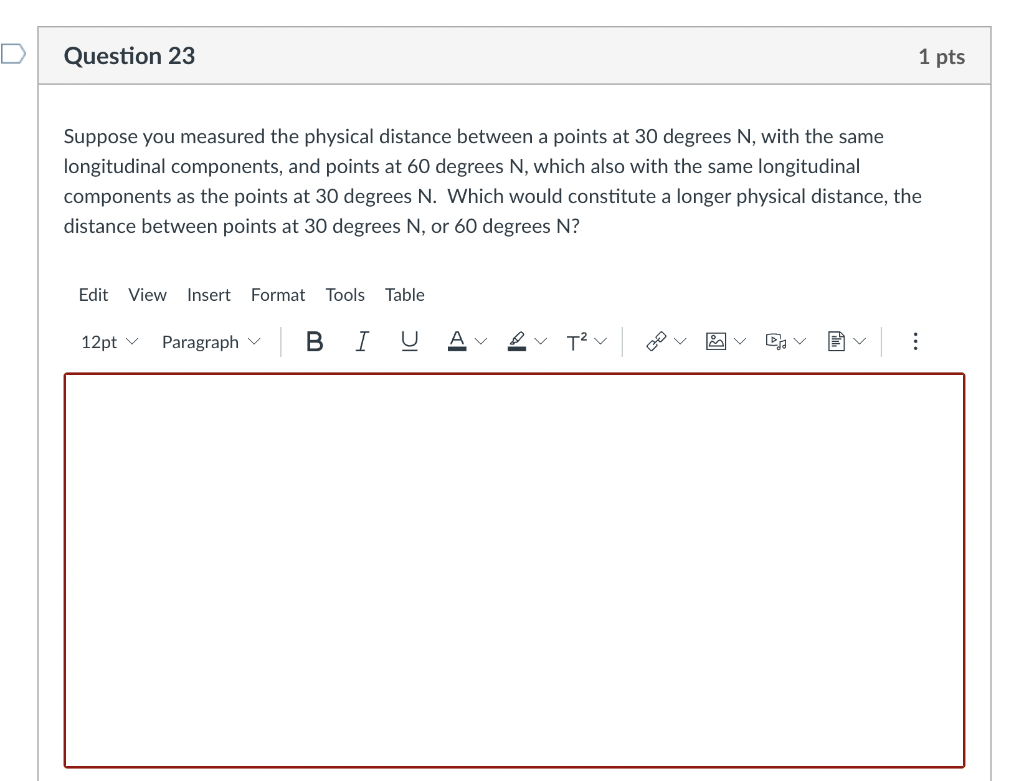The width and height of the screenshot is (1024, 781).
Task: Open the miscellaneous options kebab menu
Action: pos(915,341)
